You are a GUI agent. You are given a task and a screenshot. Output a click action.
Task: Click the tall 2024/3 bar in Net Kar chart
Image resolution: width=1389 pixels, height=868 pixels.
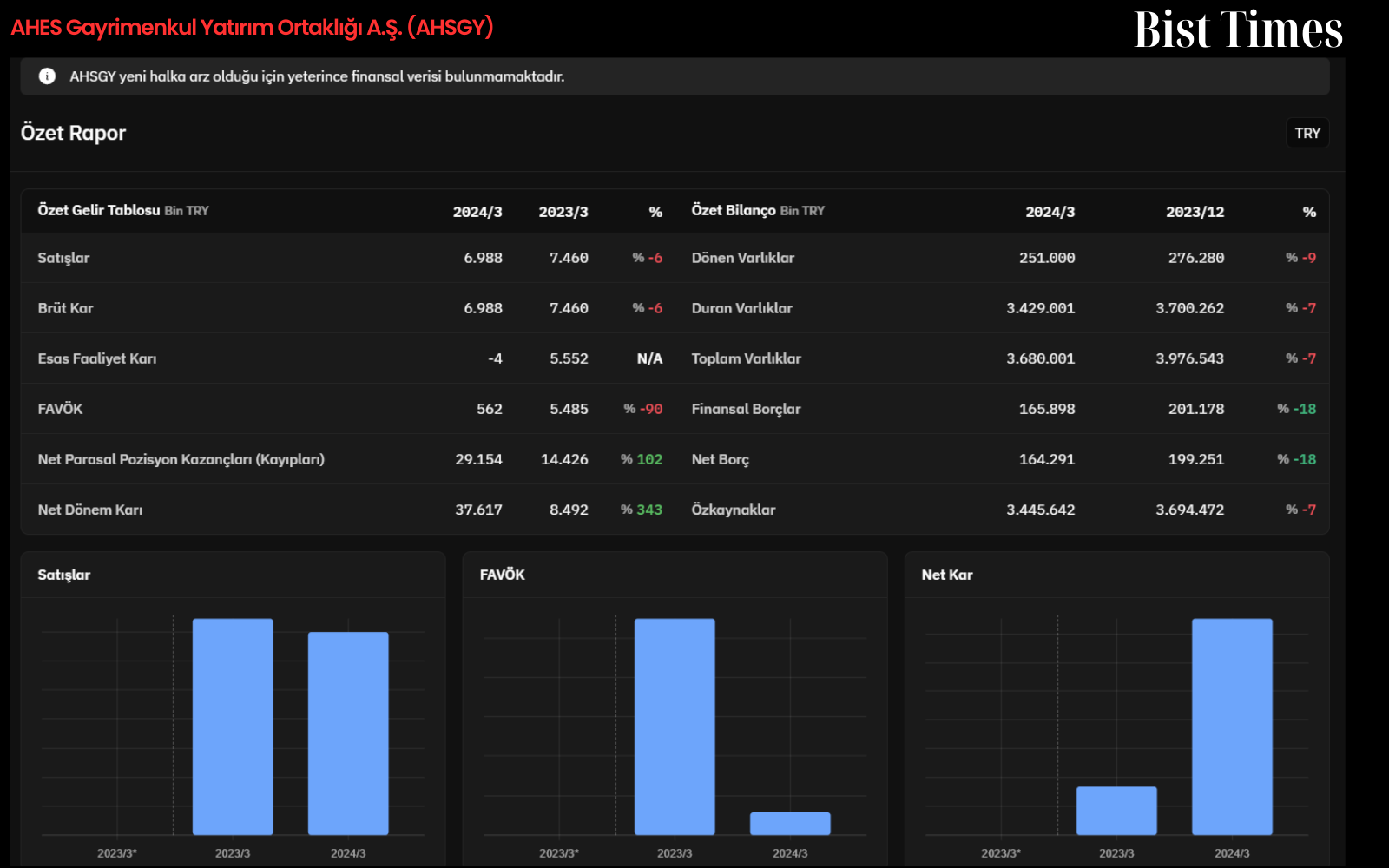(x=1232, y=727)
